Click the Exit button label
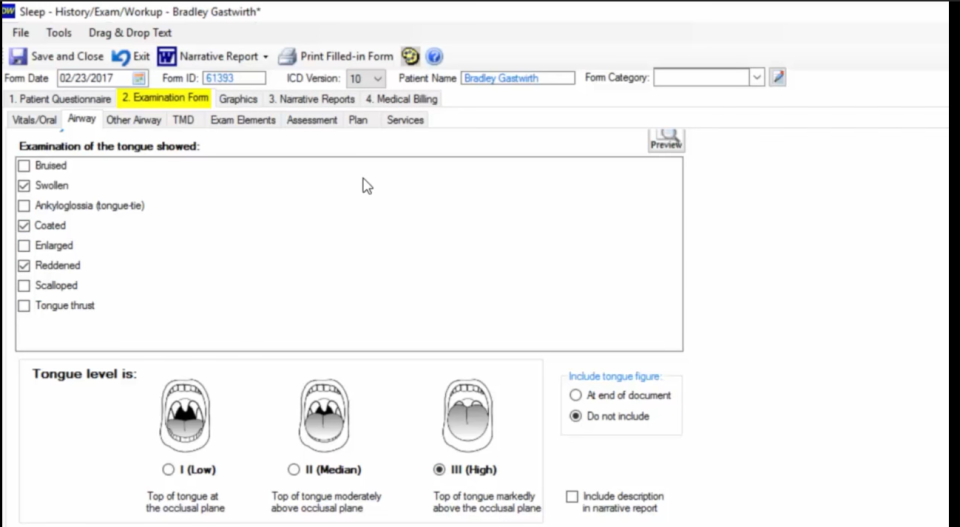Viewport: 960px width, 527px height. [x=141, y=56]
